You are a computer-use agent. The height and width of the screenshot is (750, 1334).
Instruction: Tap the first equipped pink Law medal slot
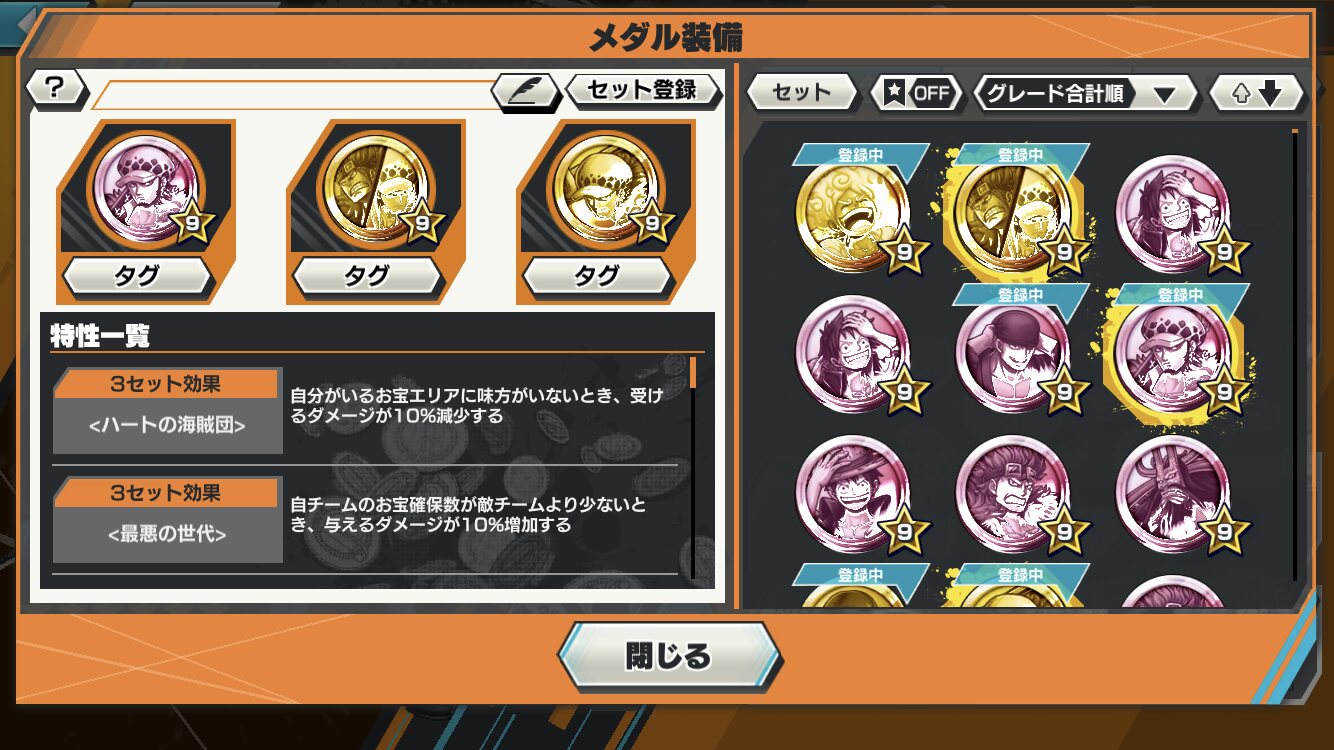(147, 189)
